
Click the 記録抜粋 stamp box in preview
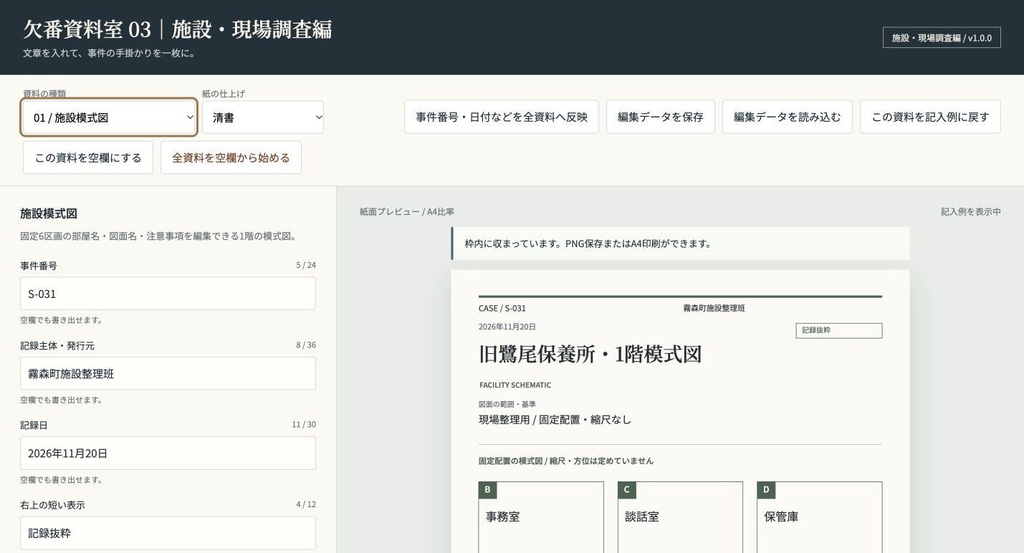pos(839,330)
